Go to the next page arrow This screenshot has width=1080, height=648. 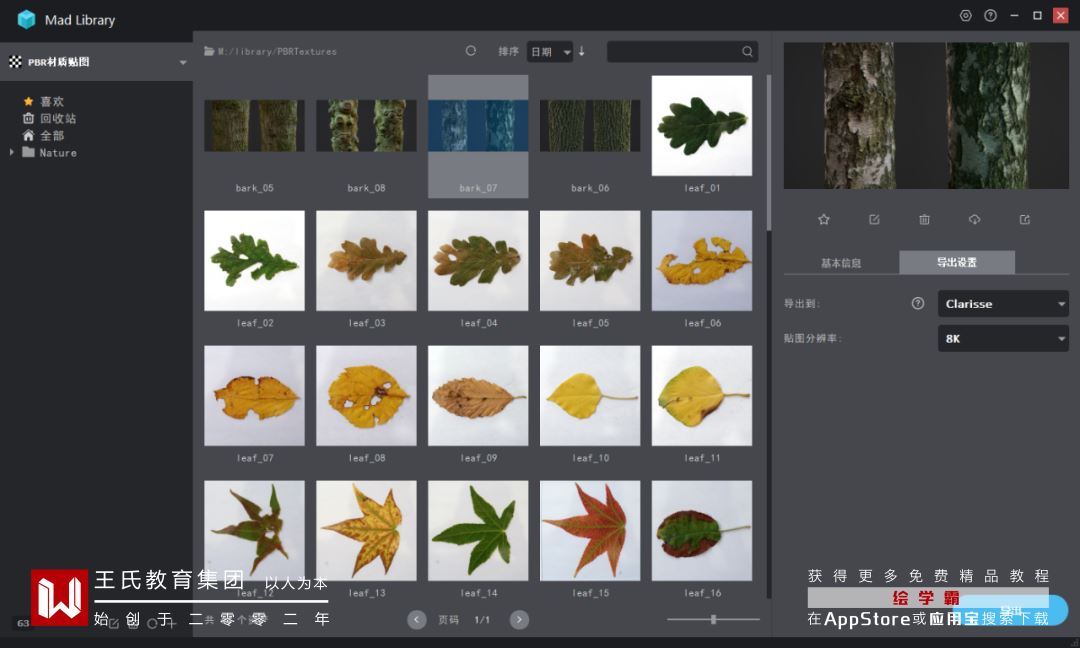click(519, 620)
